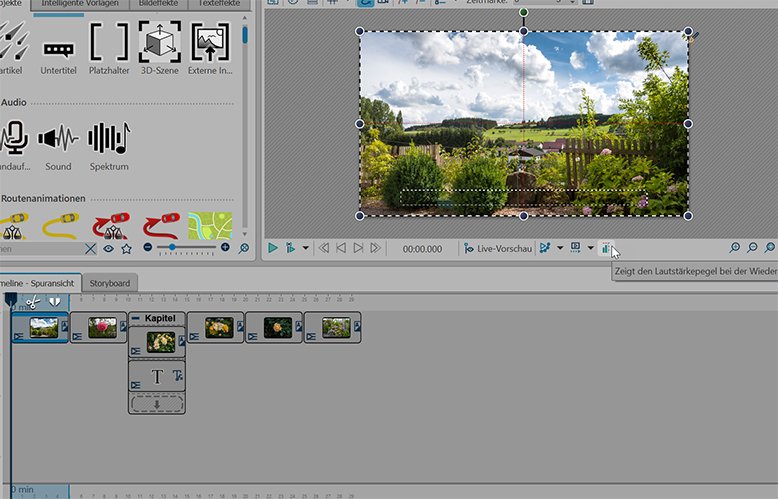Open the dropdown arrow left of the level meter

point(591,248)
